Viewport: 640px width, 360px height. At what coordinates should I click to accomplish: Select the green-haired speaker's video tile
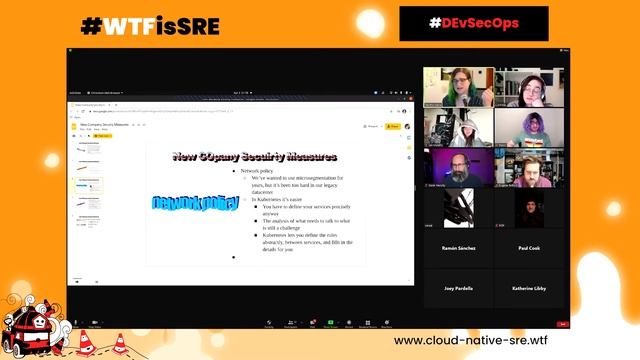458,87
